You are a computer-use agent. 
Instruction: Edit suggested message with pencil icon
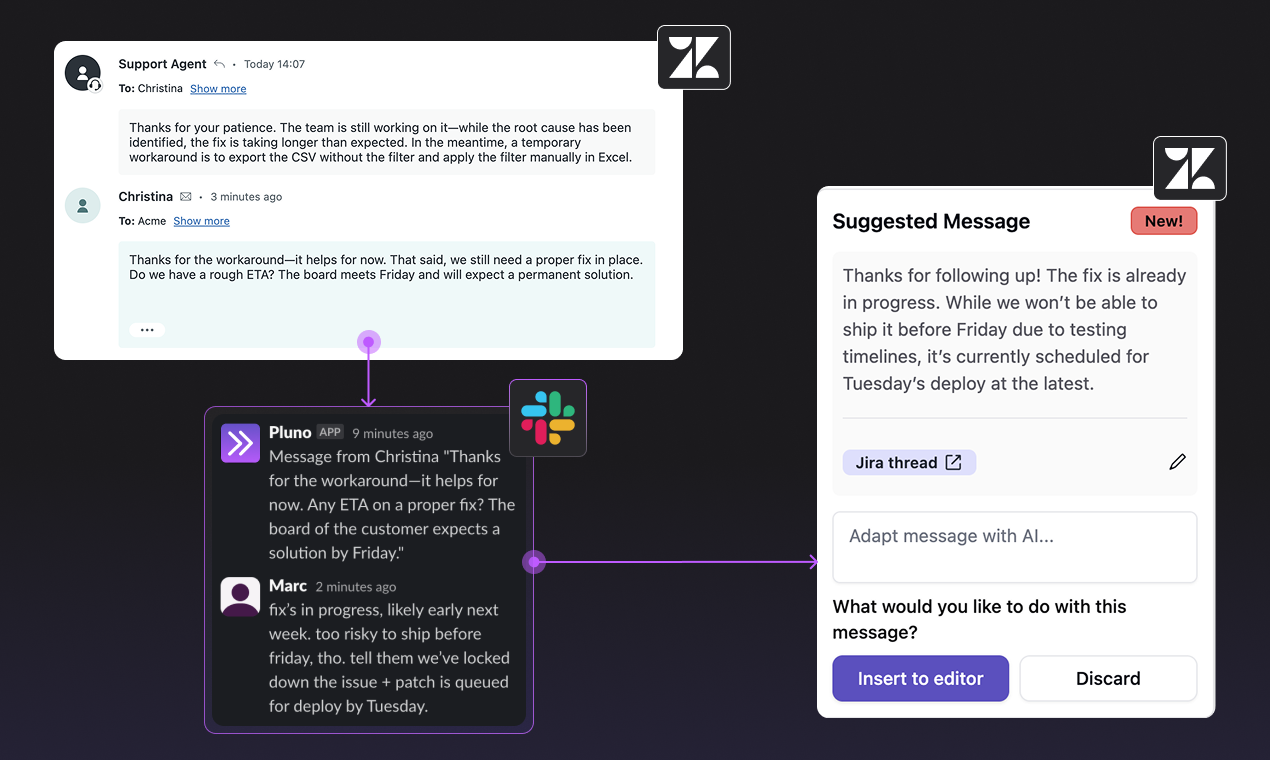(1178, 462)
